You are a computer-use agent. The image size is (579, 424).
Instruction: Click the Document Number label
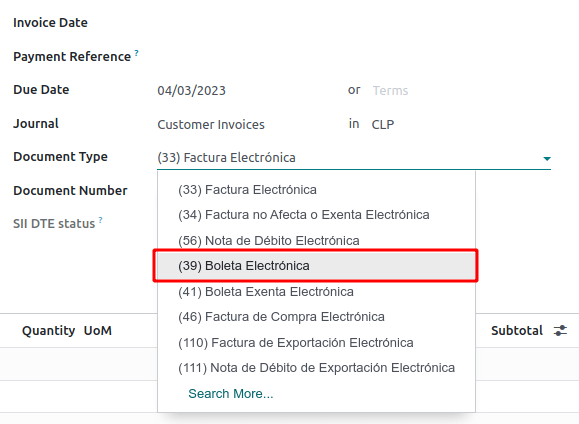click(70, 190)
